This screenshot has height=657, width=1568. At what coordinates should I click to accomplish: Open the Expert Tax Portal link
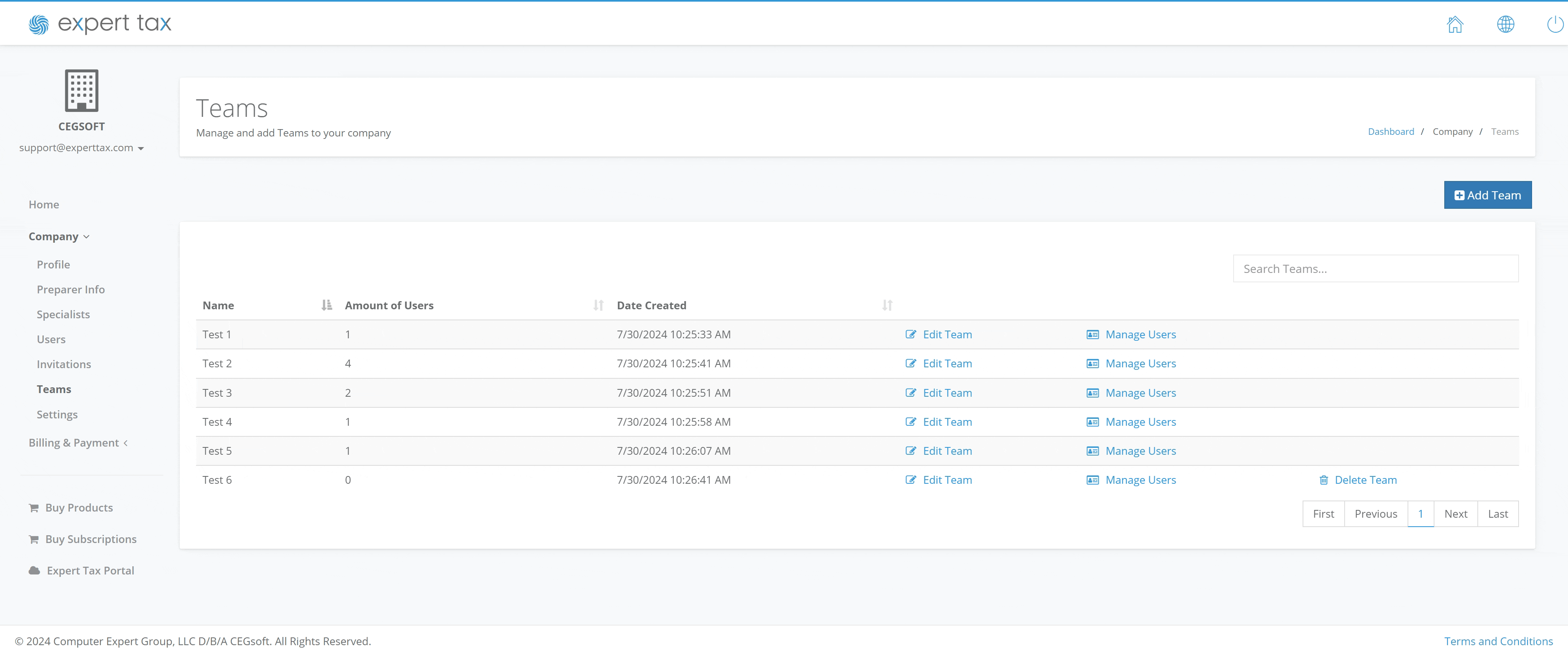click(90, 570)
